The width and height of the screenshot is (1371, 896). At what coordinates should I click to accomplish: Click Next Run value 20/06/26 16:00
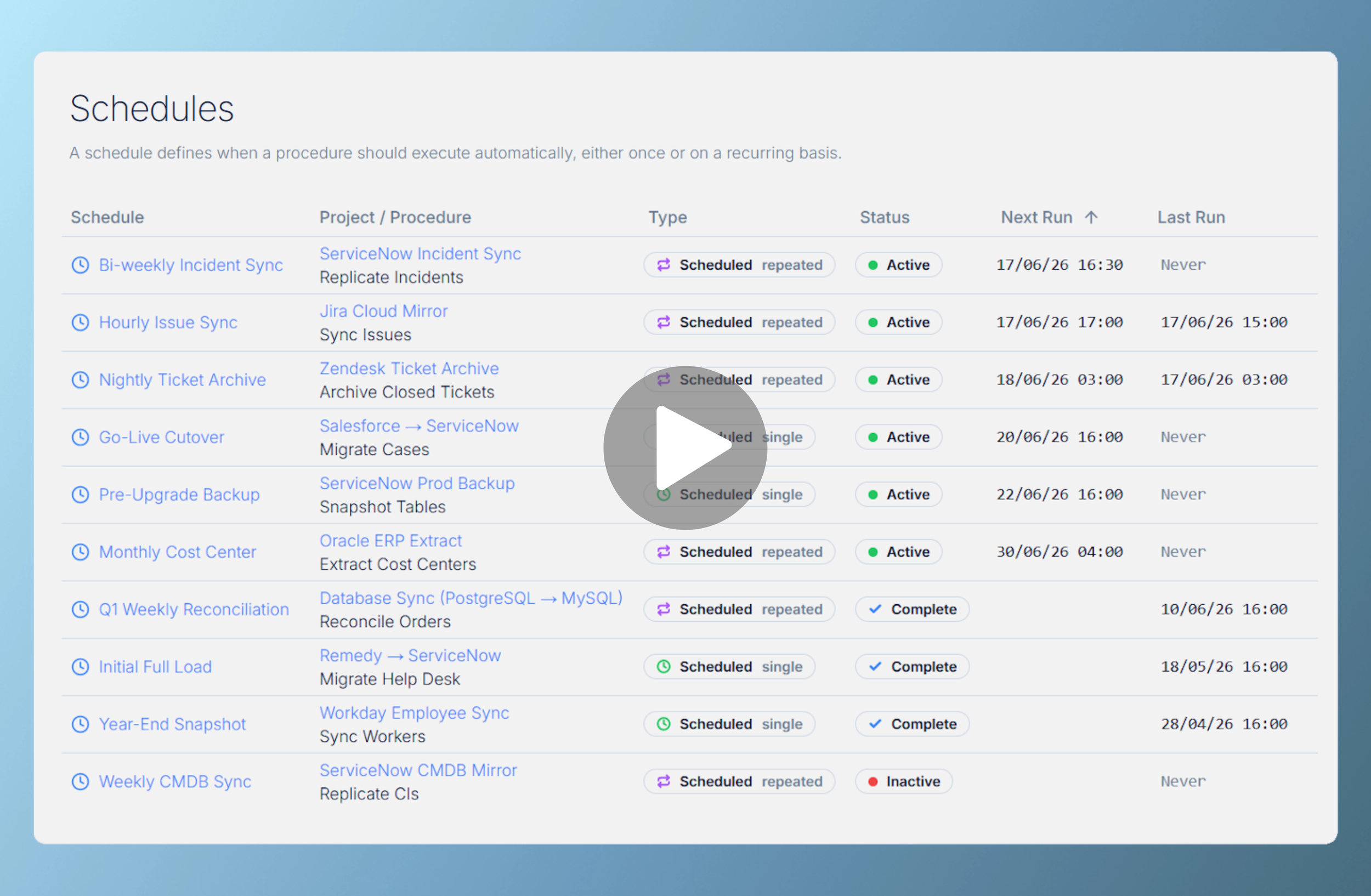(1060, 437)
